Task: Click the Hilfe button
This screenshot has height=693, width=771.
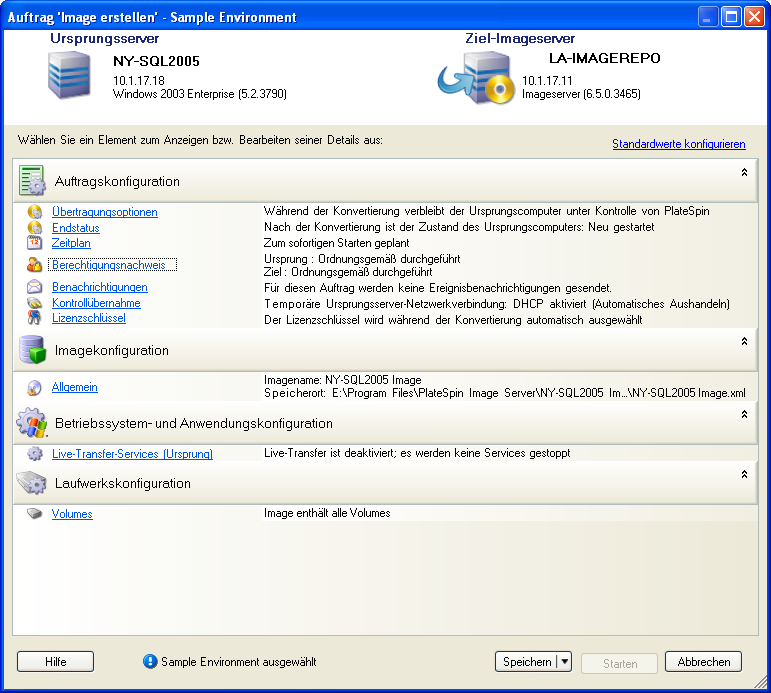Action: tap(56, 662)
